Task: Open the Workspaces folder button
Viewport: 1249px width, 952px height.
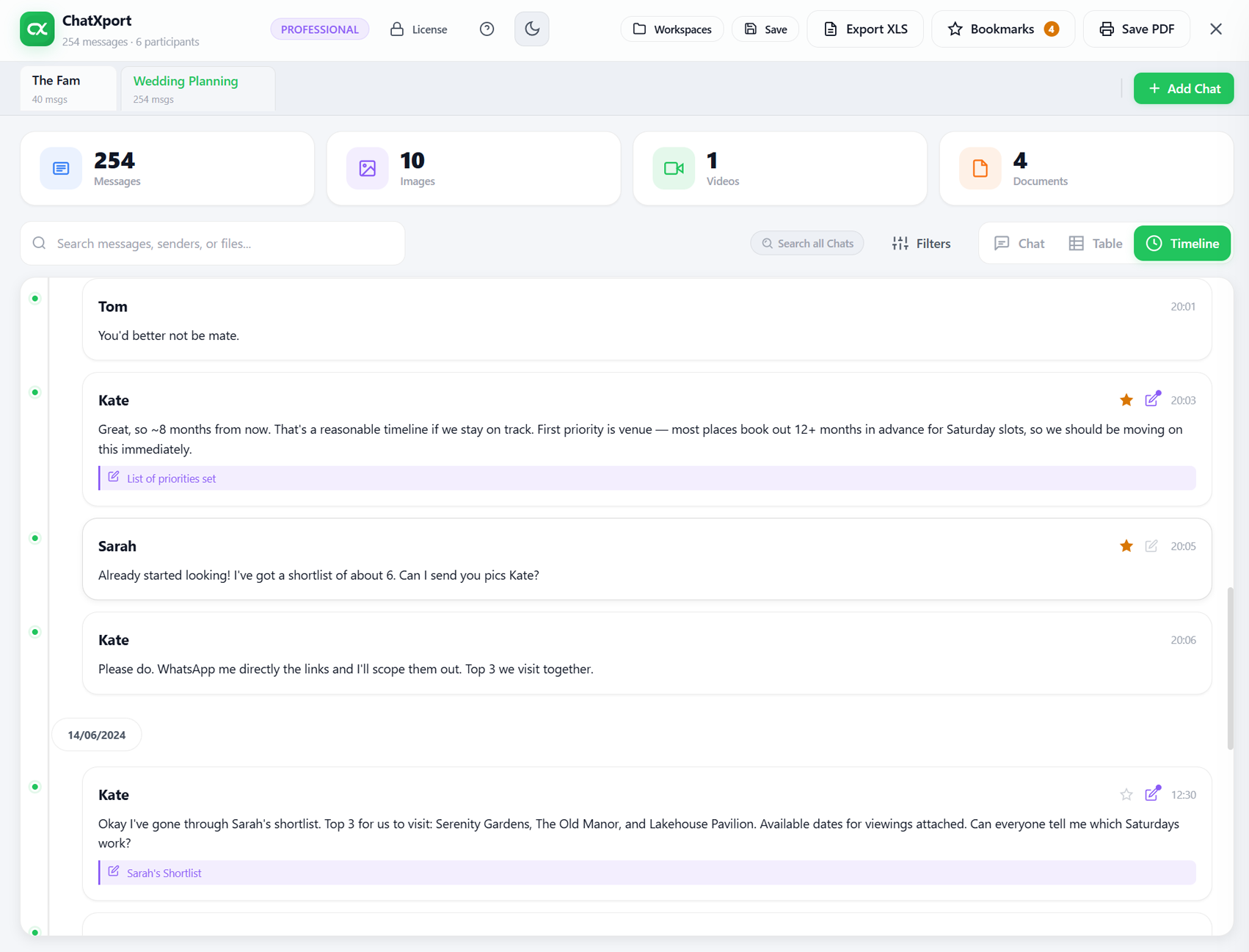Action: coord(672,29)
